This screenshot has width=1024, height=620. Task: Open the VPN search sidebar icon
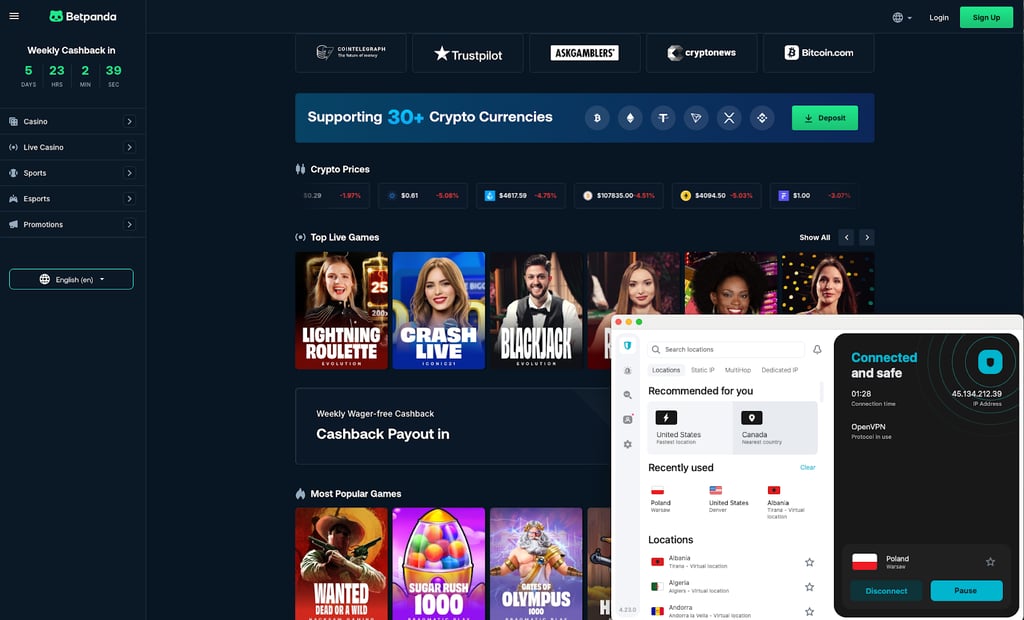(x=628, y=395)
